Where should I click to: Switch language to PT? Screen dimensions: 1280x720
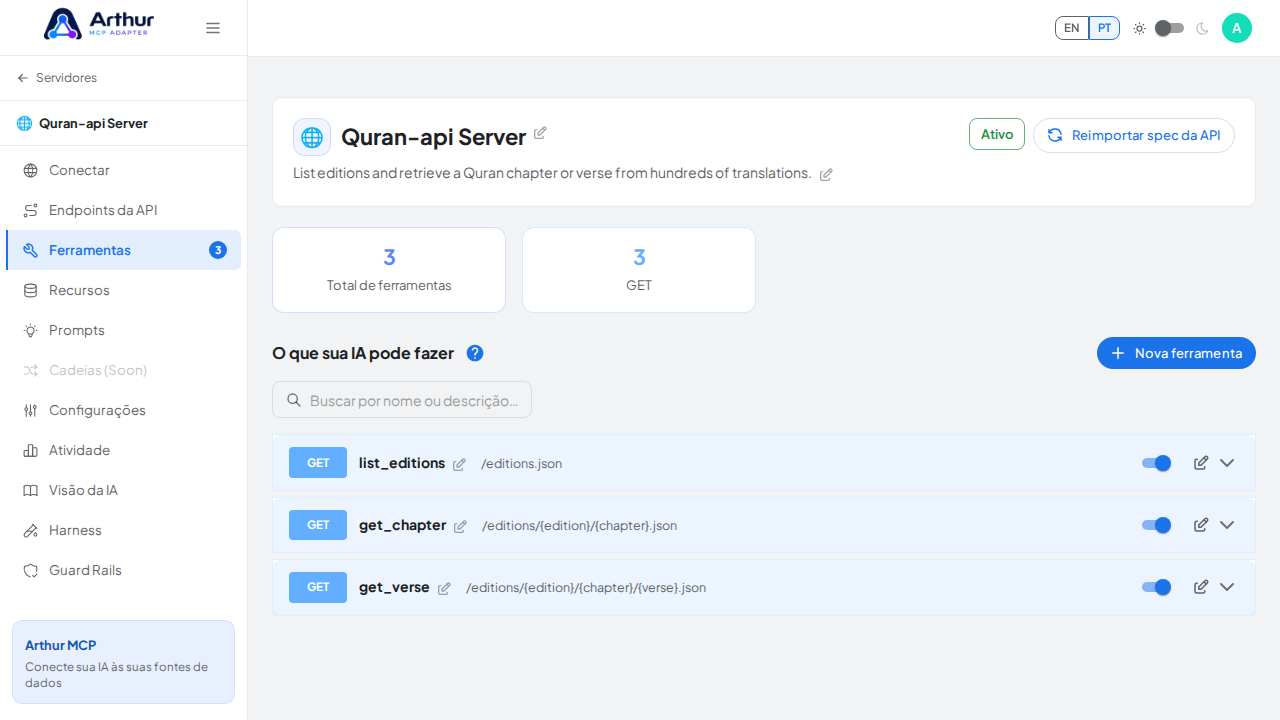point(1104,28)
